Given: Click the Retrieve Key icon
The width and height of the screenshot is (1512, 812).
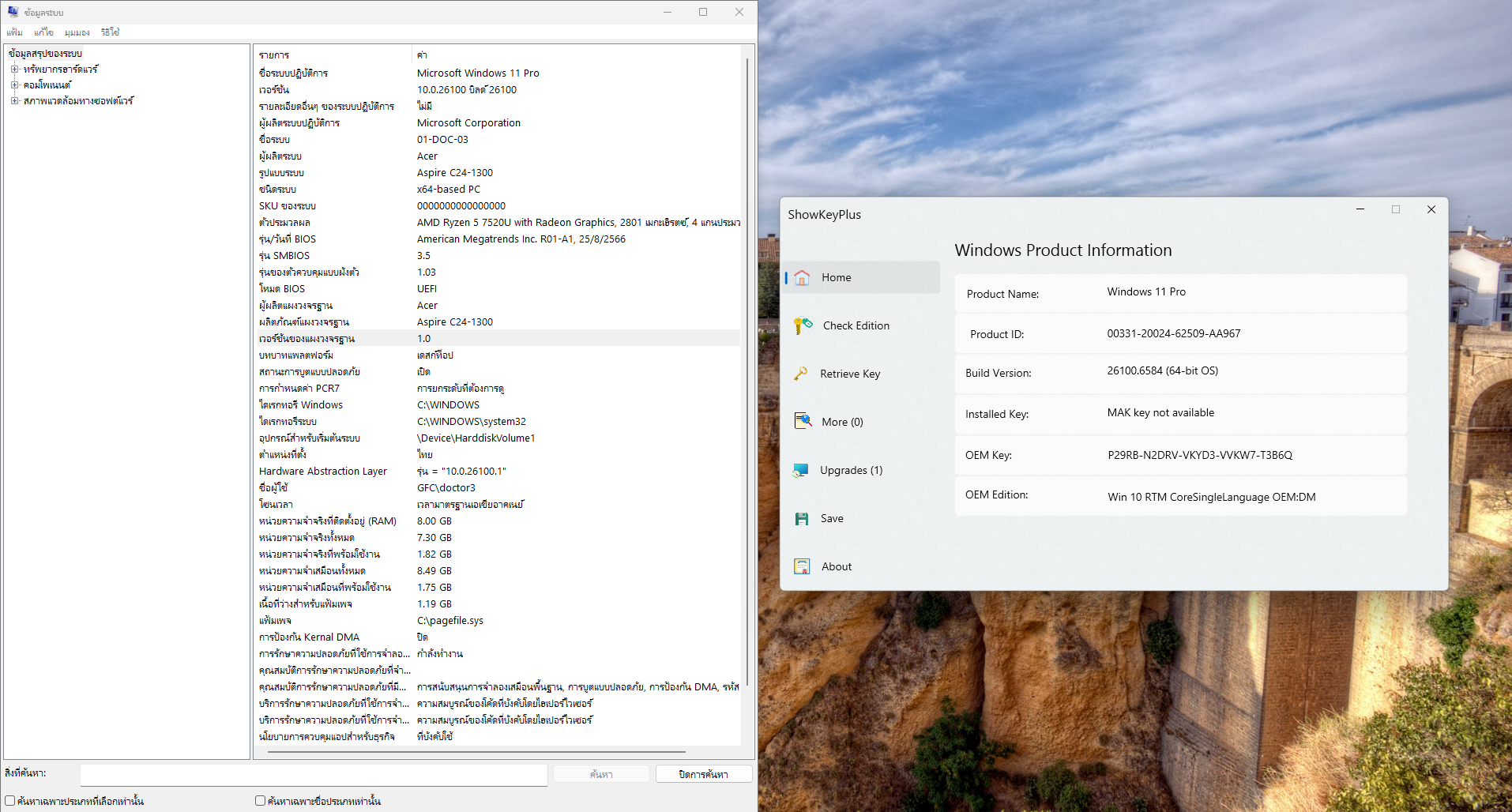Looking at the screenshot, I should [801, 374].
